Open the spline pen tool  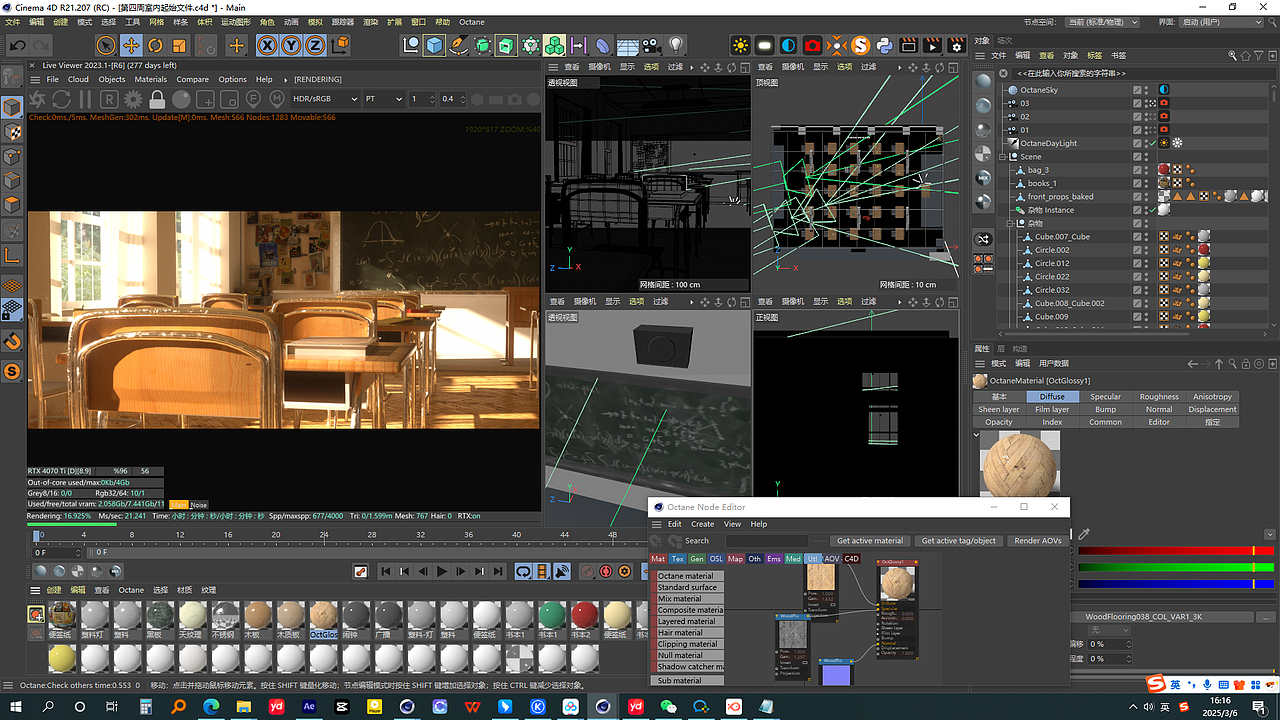459,45
